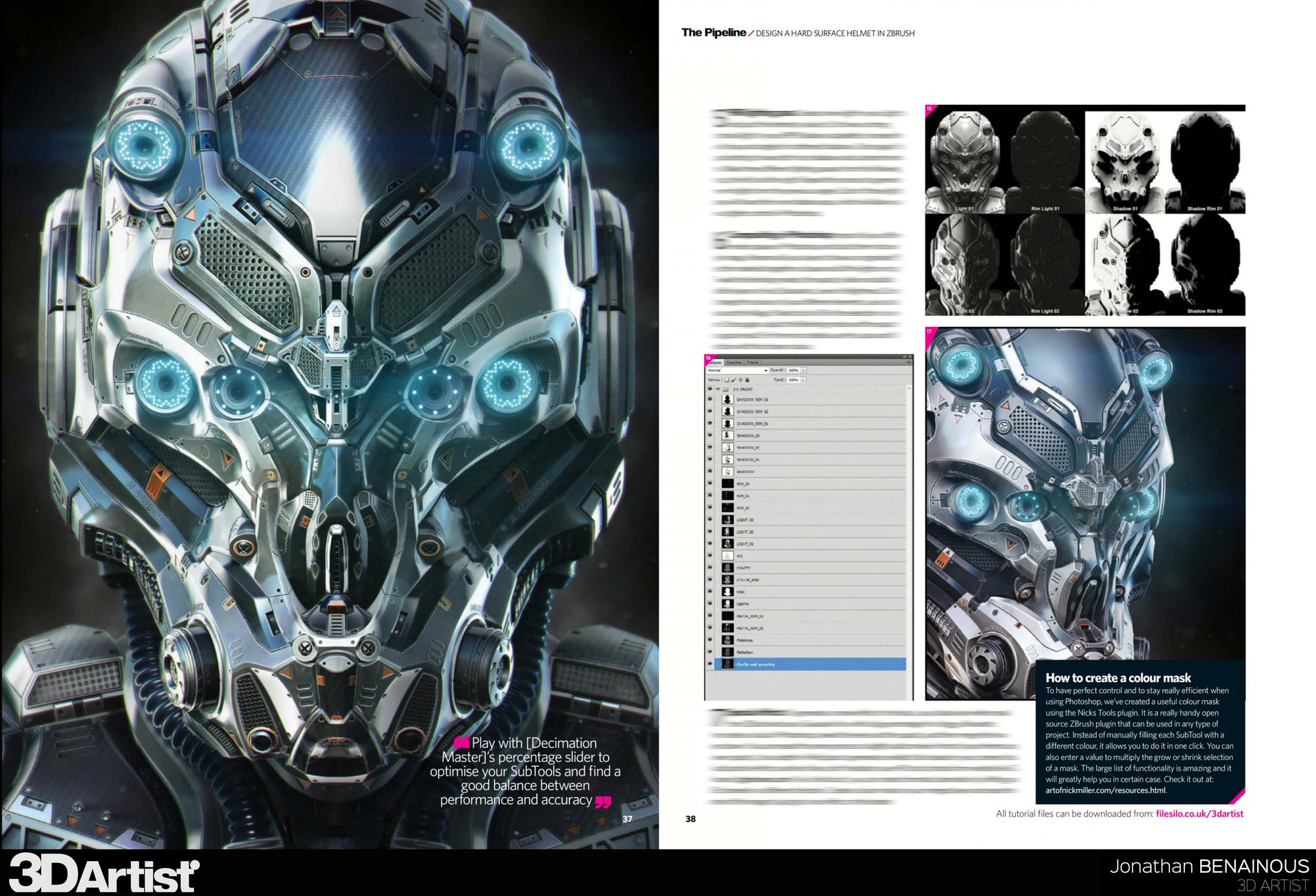
Task: Click the Light 01 render pass image
Action: tap(965, 162)
